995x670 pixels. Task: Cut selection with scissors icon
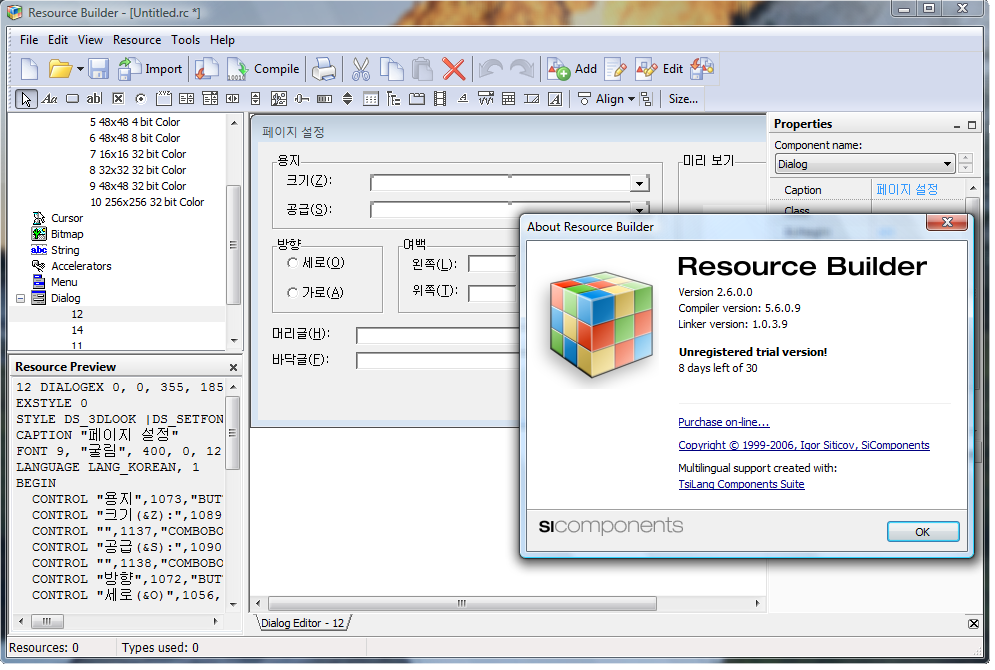[x=360, y=69]
